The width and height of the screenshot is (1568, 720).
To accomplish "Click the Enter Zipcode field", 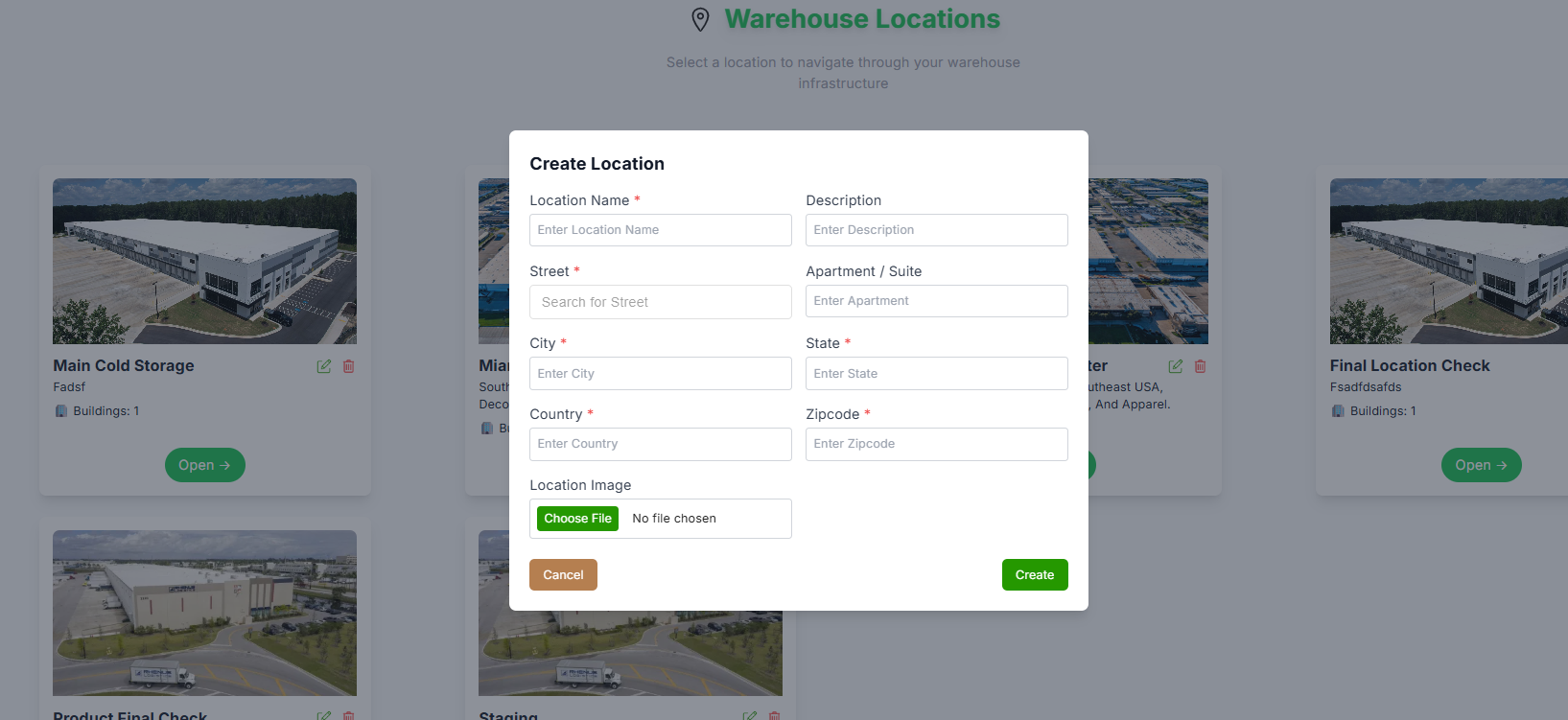I will [x=936, y=444].
